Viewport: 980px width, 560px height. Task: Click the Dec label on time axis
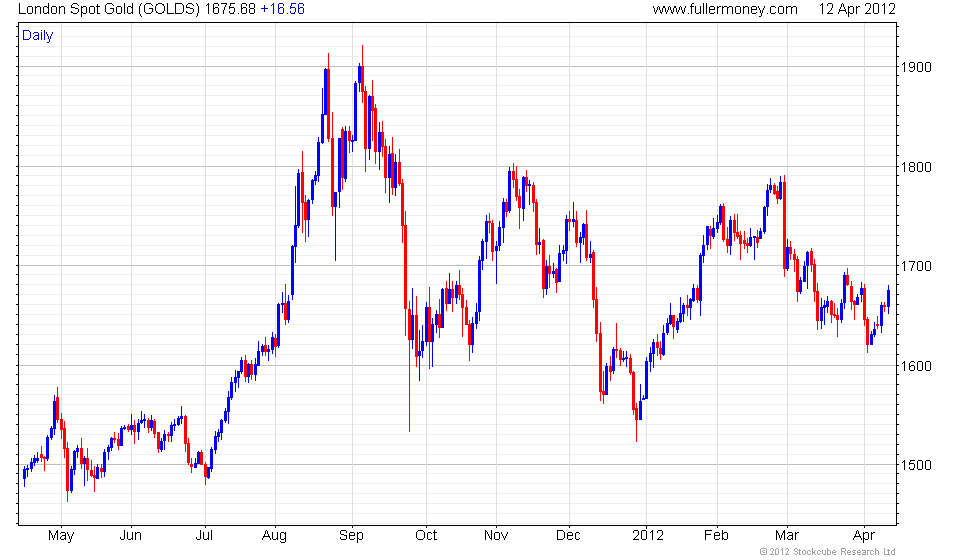click(x=569, y=536)
